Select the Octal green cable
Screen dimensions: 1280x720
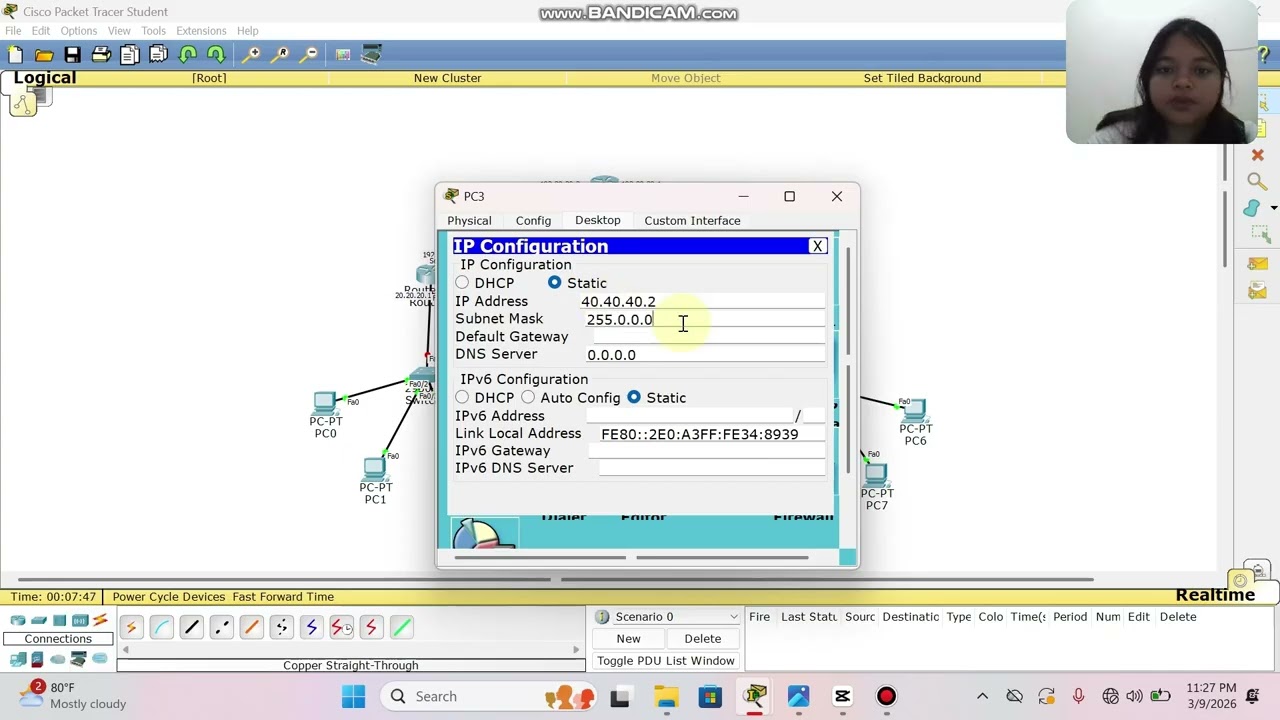(401, 627)
